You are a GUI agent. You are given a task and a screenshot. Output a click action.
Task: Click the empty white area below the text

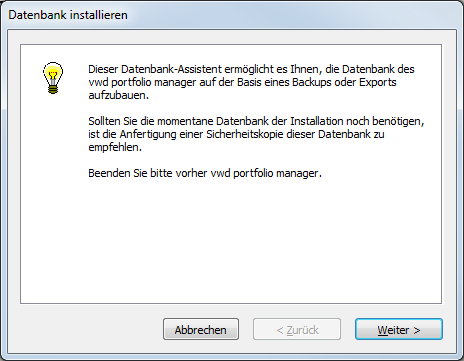pos(231,242)
